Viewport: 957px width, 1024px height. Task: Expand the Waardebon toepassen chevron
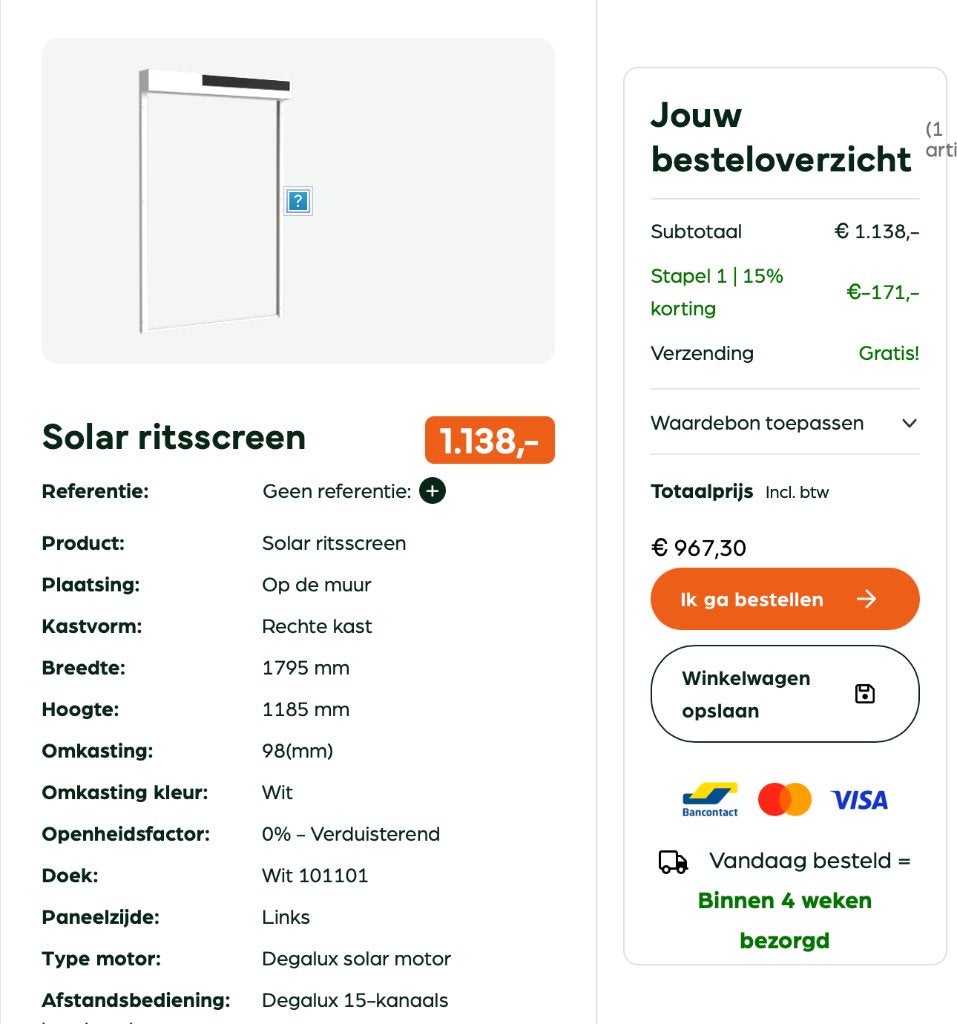[x=909, y=423]
